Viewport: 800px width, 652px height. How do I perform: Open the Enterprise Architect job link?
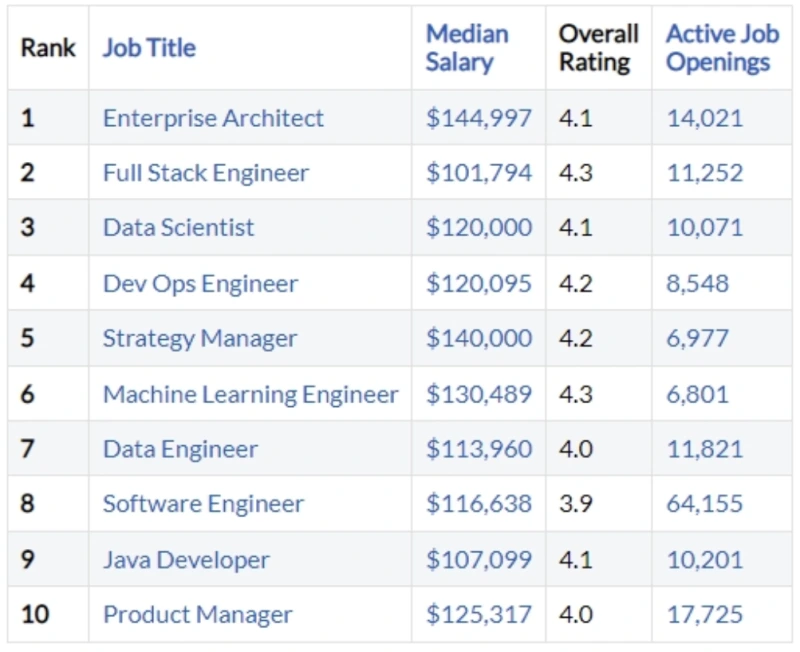click(213, 118)
